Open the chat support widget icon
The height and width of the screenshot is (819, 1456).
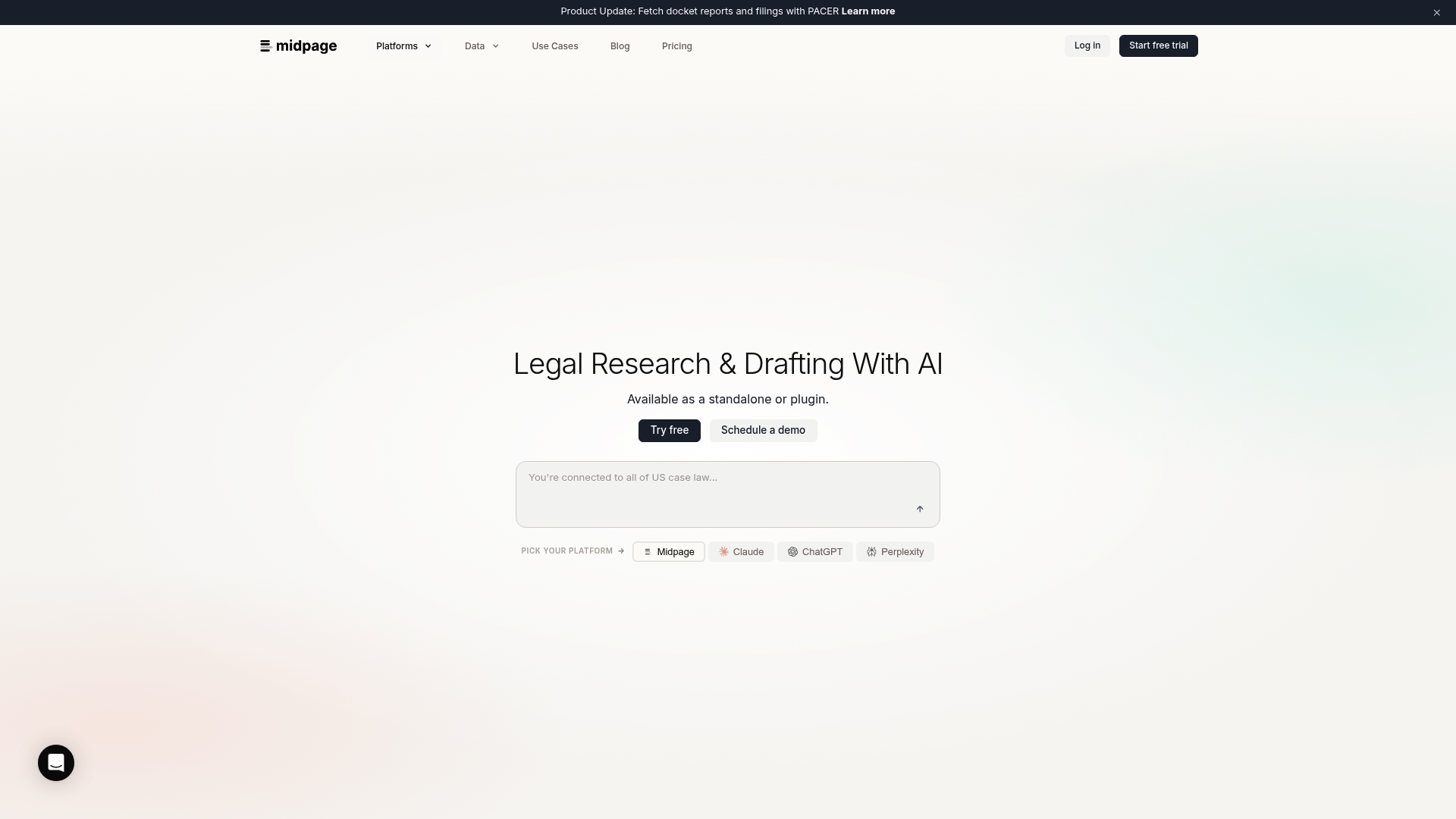(56, 763)
